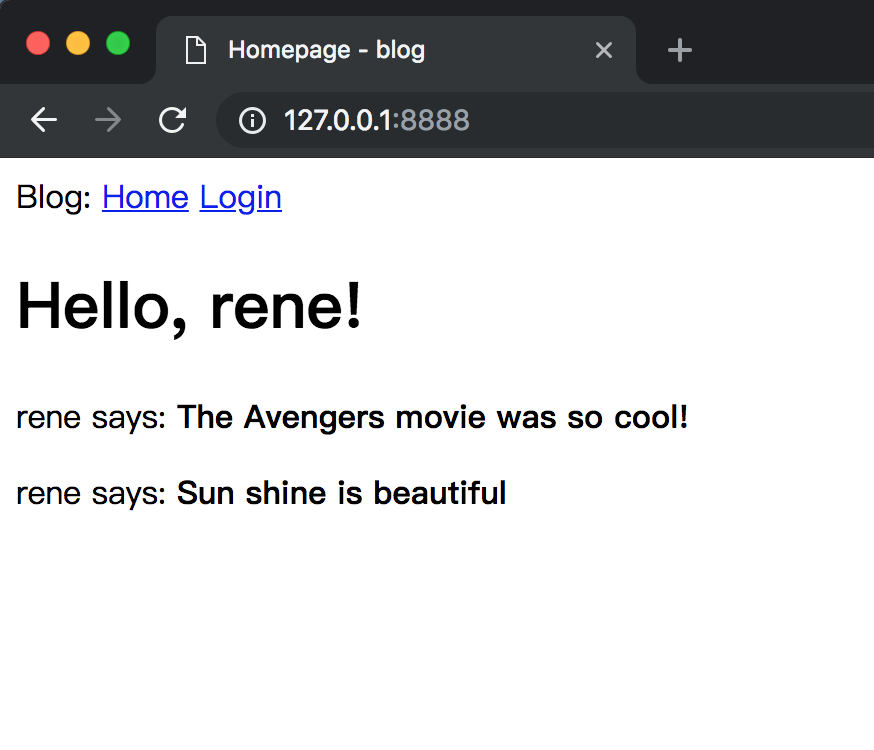This screenshot has height=750, width=874.
Task: Minimize the window with the yellow button
Action: (x=78, y=44)
